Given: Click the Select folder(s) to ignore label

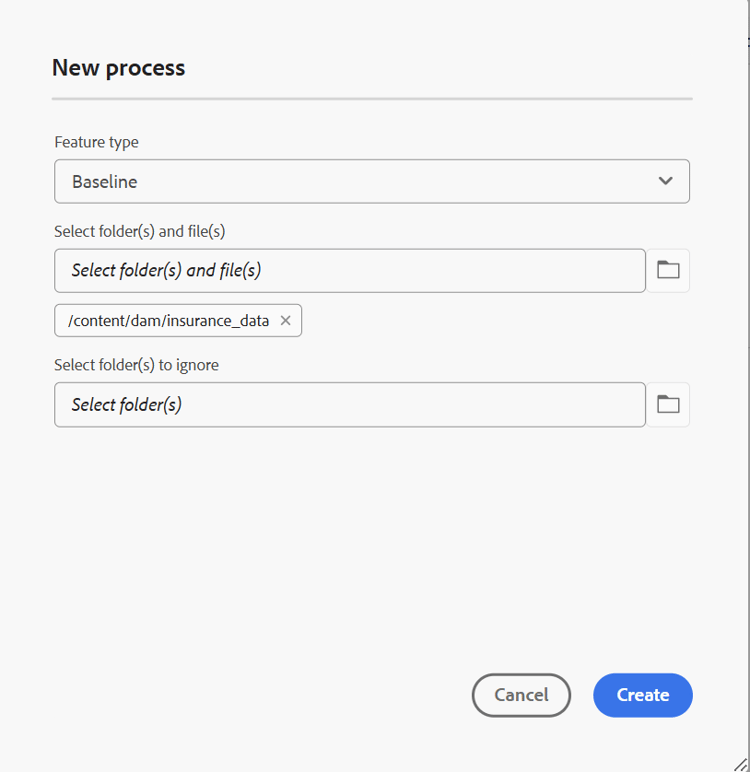Looking at the screenshot, I should [136, 365].
